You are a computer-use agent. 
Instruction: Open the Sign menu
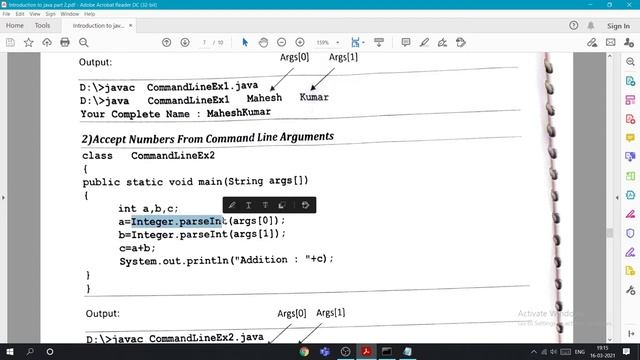click(x=51, y=14)
